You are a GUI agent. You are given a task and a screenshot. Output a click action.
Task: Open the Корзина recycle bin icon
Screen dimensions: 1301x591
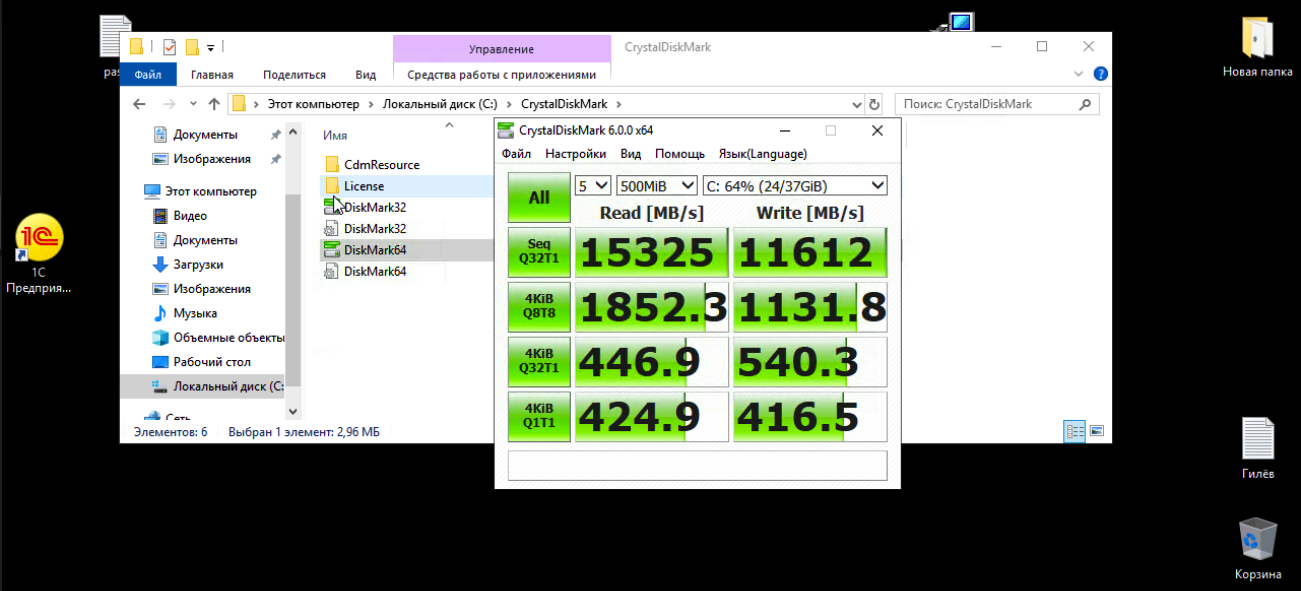coord(1257,539)
